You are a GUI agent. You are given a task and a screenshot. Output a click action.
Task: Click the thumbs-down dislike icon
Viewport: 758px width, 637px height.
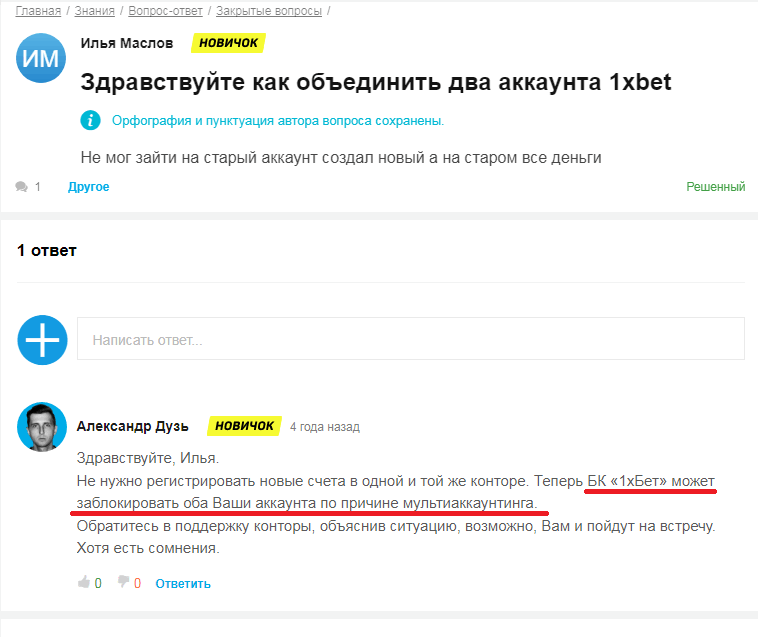point(123,583)
